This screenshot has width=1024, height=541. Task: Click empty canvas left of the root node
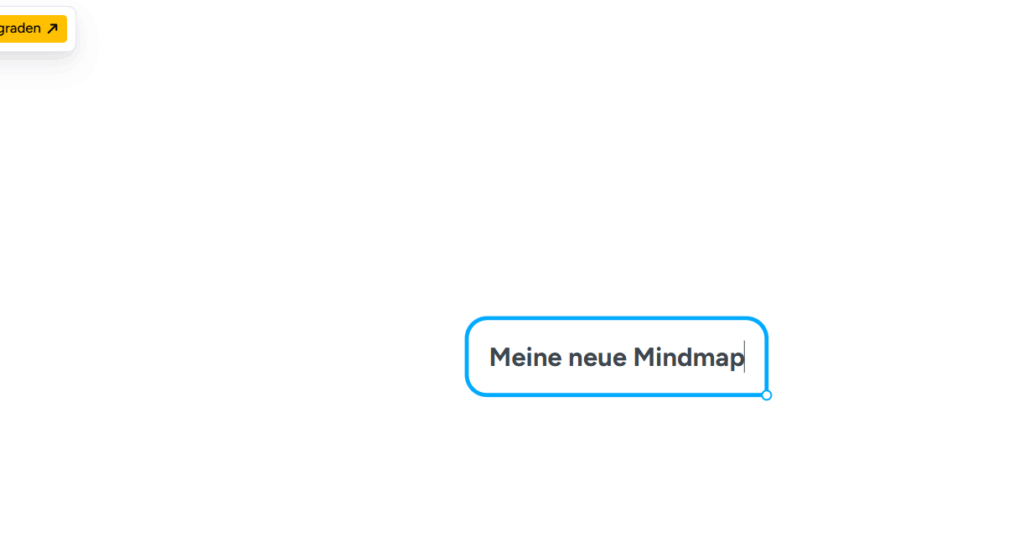point(261,357)
